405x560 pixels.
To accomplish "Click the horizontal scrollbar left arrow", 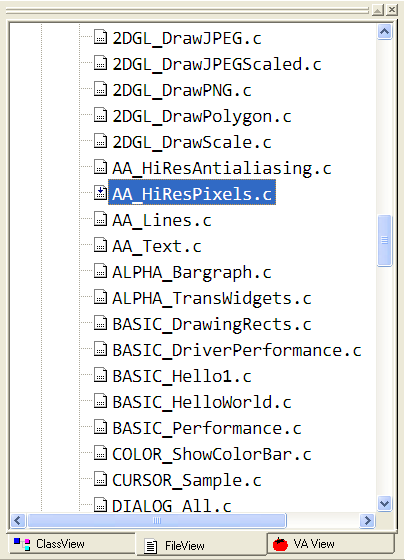I will point(18,521).
